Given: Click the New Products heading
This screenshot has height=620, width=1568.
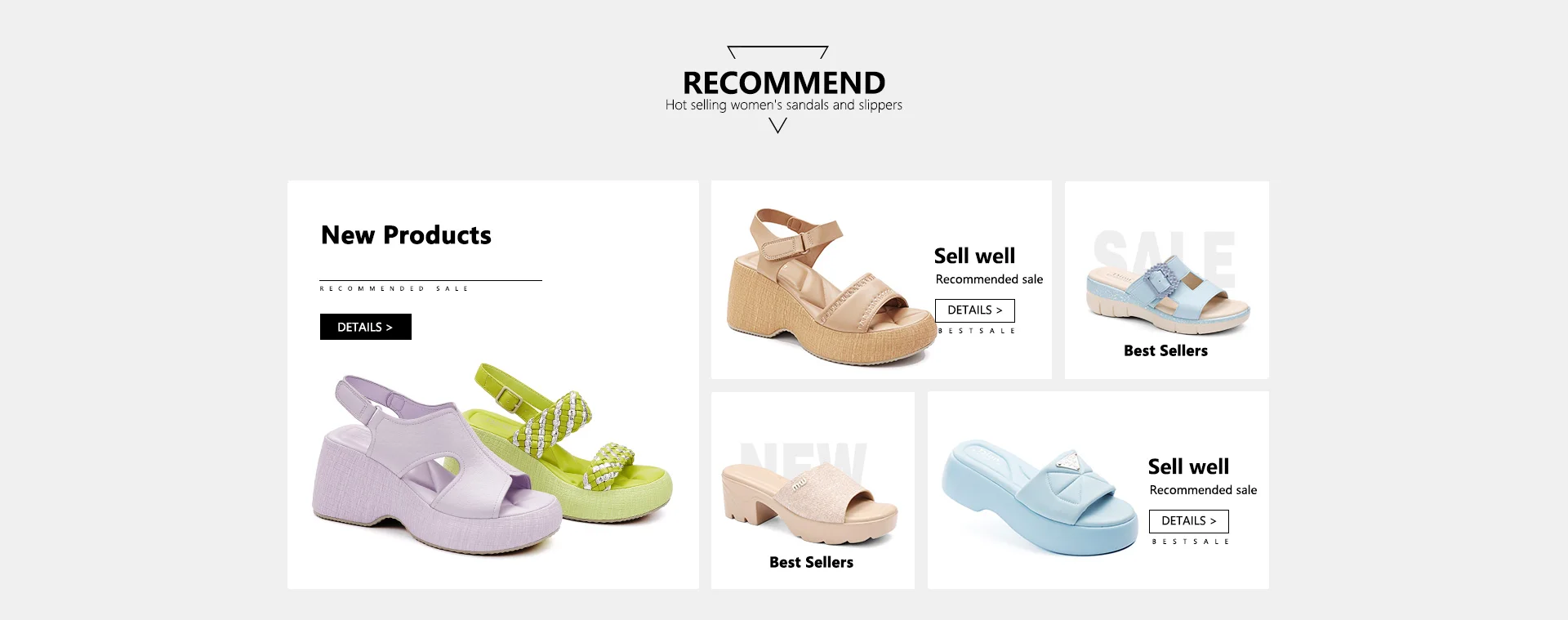Looking at the screenshot, I should 406,235.
